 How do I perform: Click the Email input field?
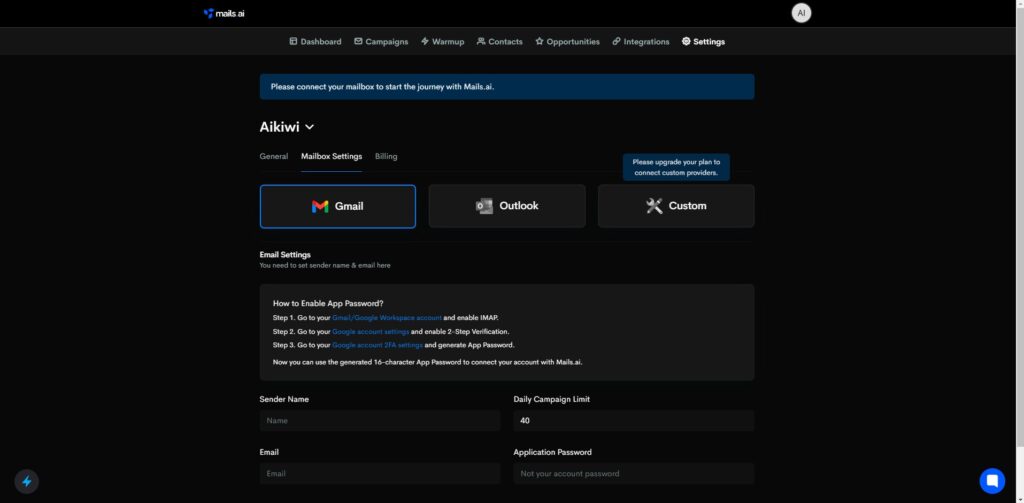tap(380, 474)
